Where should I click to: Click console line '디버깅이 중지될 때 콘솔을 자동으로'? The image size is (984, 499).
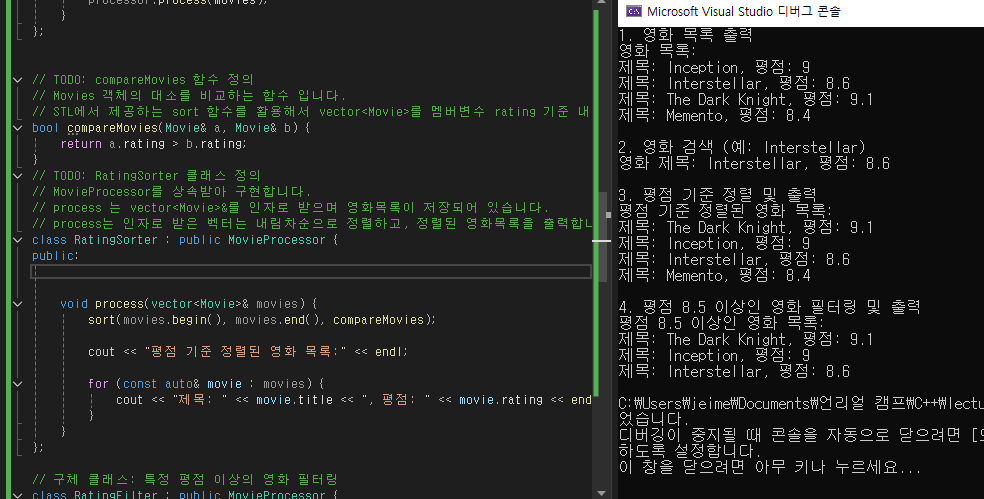coord(801,436)
